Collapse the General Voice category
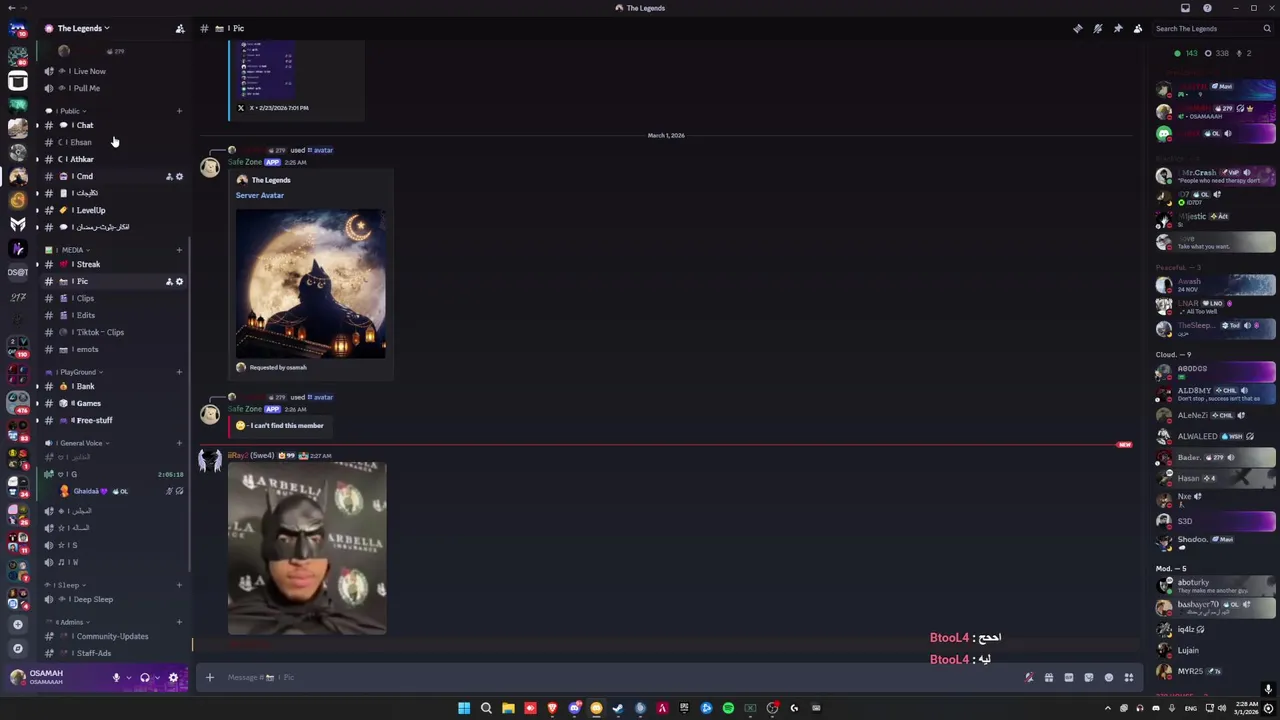1280x720 pixels. (x=77, y=443)
